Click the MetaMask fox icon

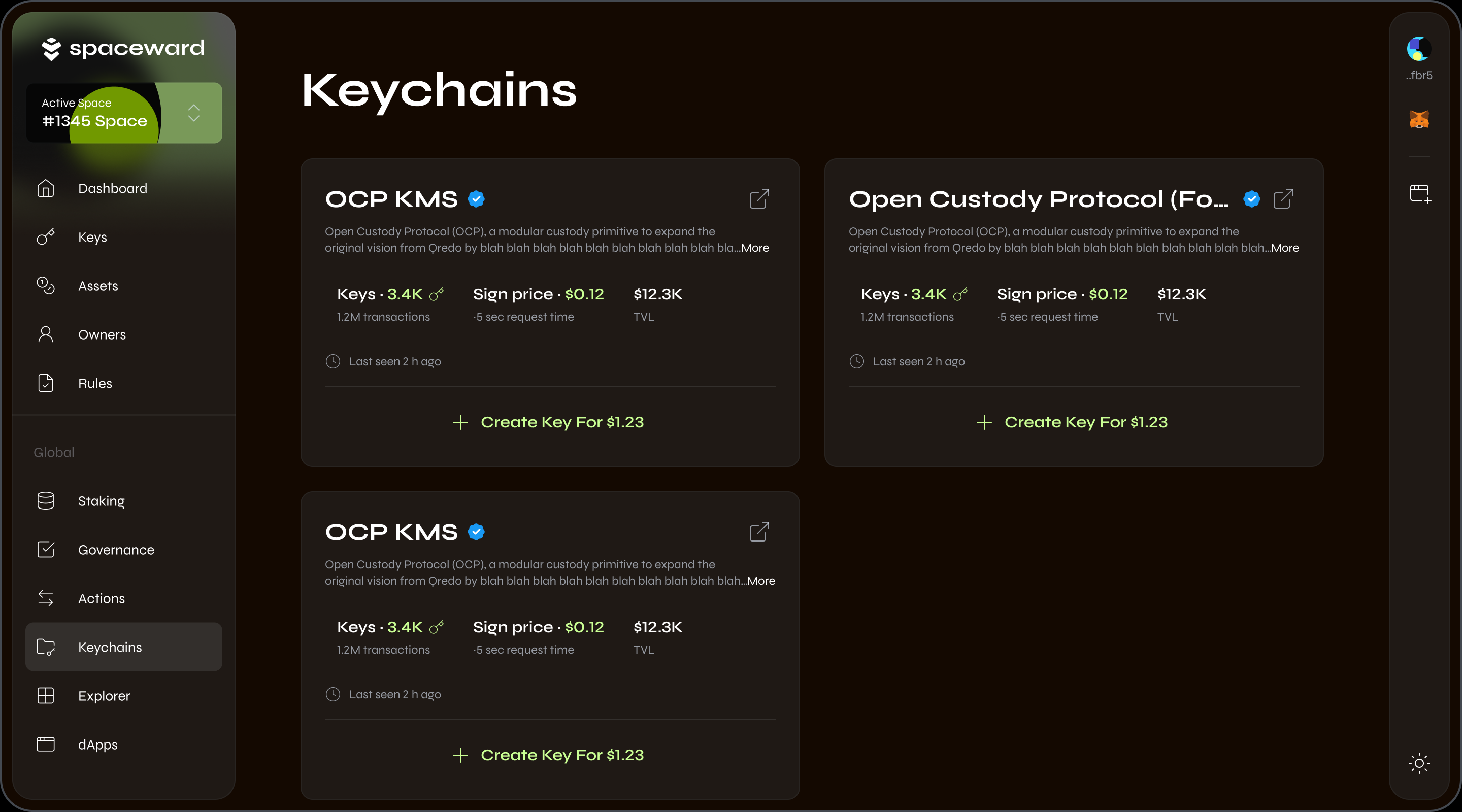pyautogui.click(x=1419, y=119)
